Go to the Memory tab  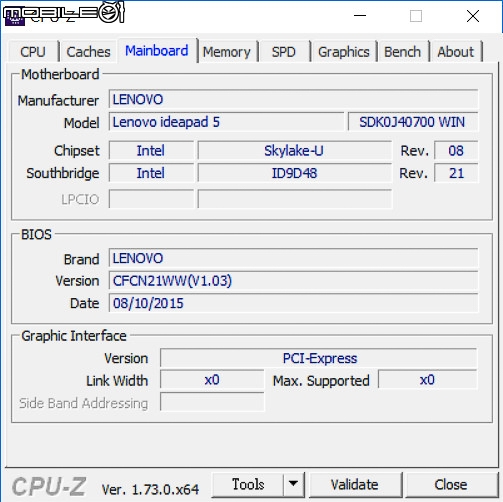pos(227,52)
